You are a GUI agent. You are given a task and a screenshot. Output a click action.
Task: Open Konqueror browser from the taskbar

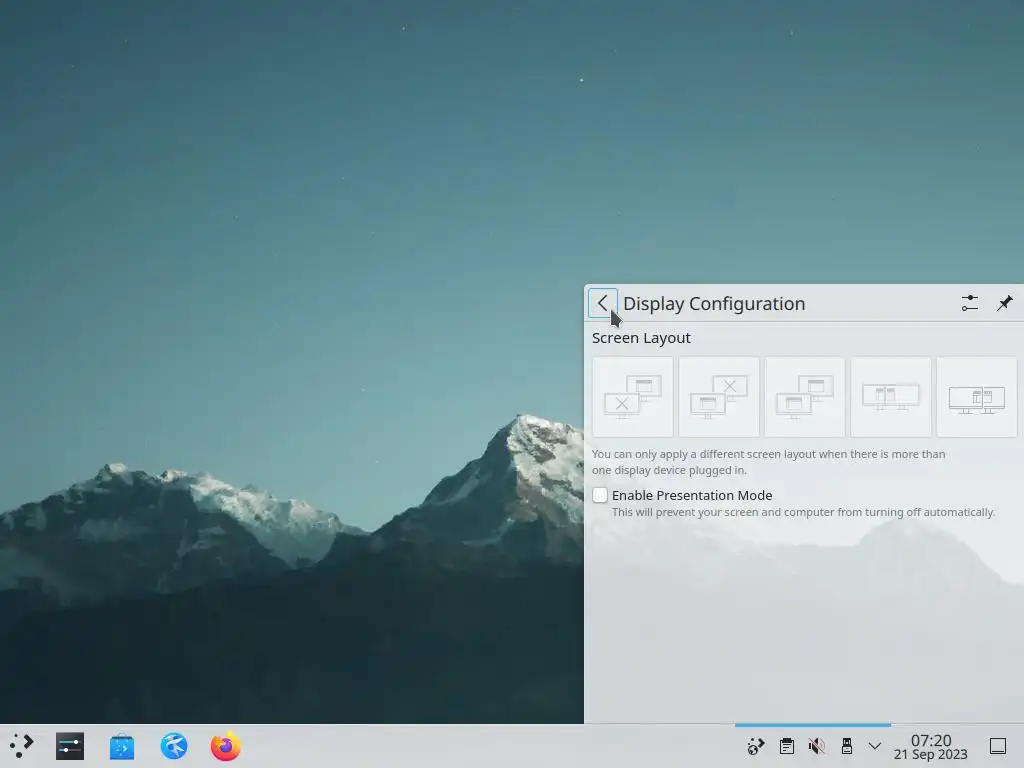tap(174, 746)
